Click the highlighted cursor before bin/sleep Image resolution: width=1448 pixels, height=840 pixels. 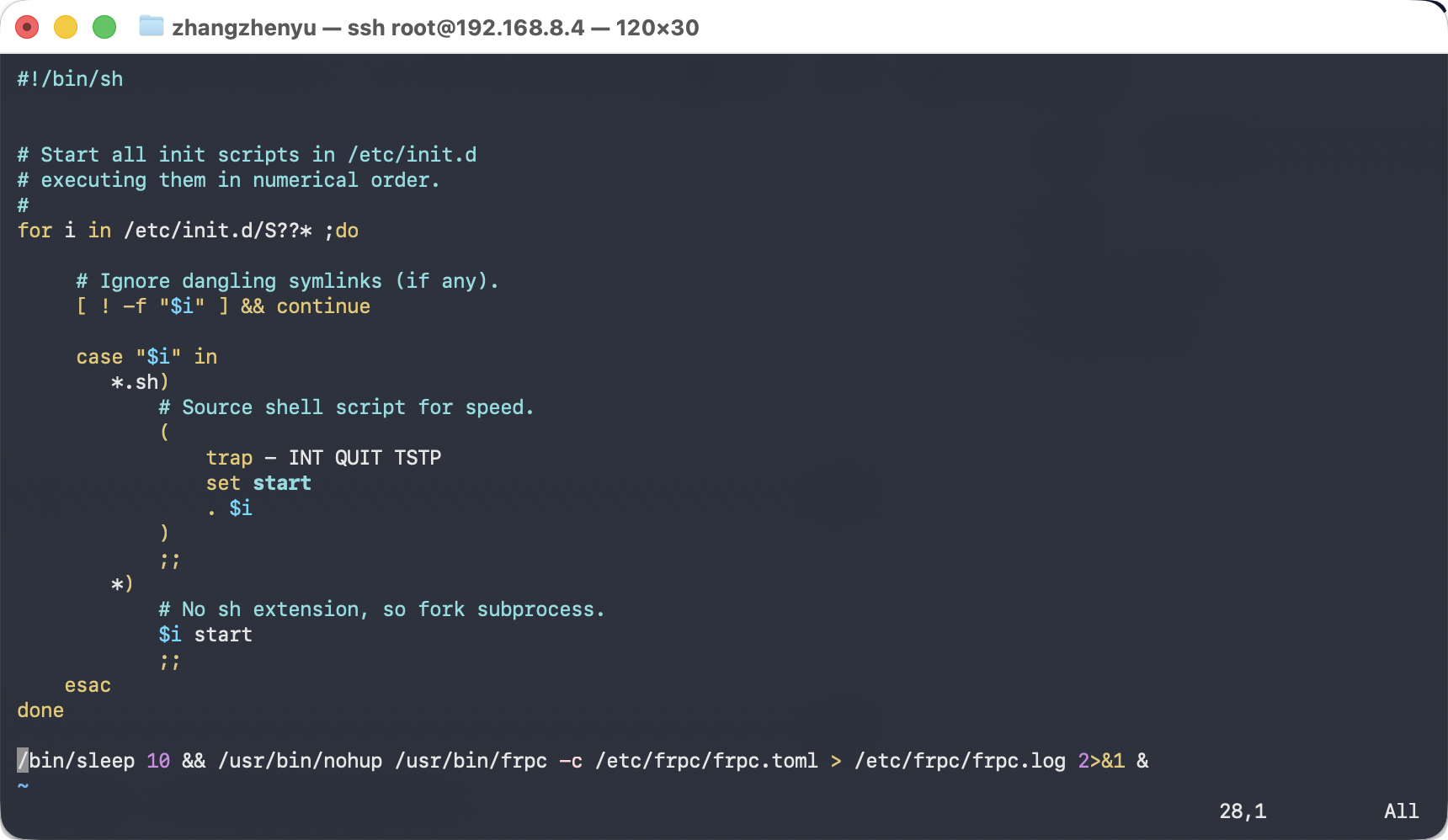pyautogui.click(x=23, y=761)
